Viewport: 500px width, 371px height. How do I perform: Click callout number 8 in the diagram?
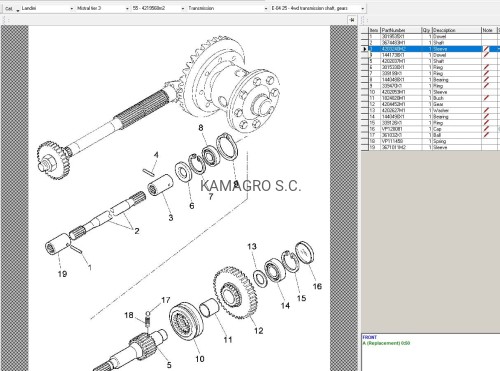click(201, 128)
